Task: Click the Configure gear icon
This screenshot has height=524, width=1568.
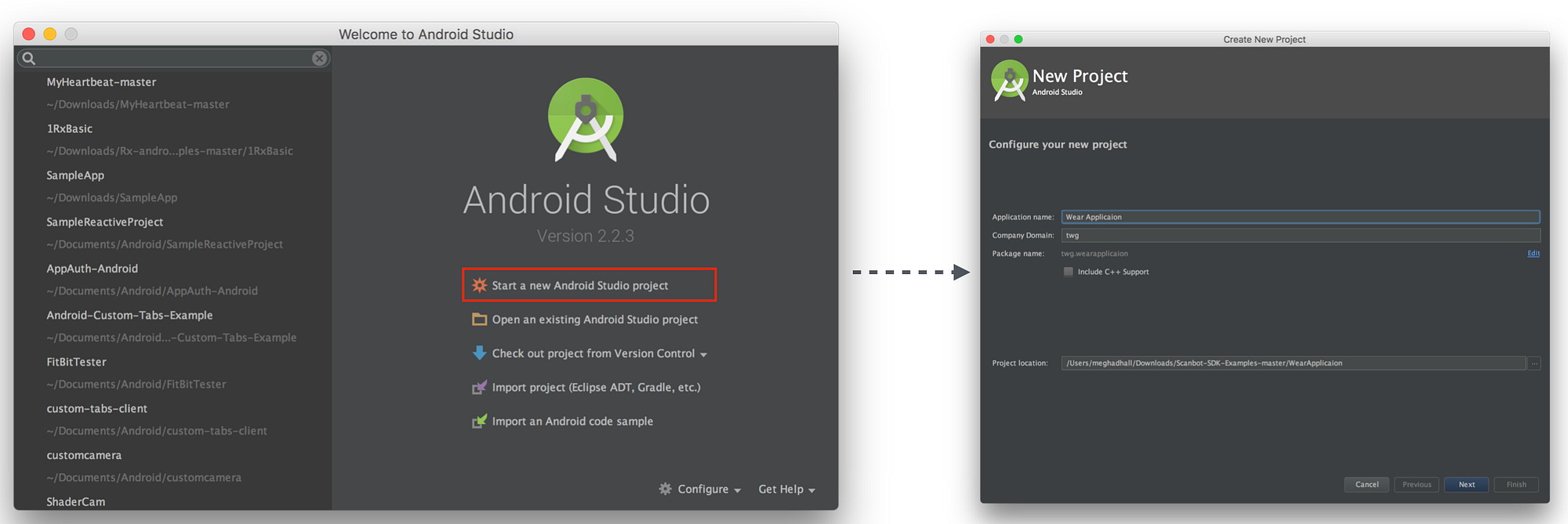Action: click(665, 489)
